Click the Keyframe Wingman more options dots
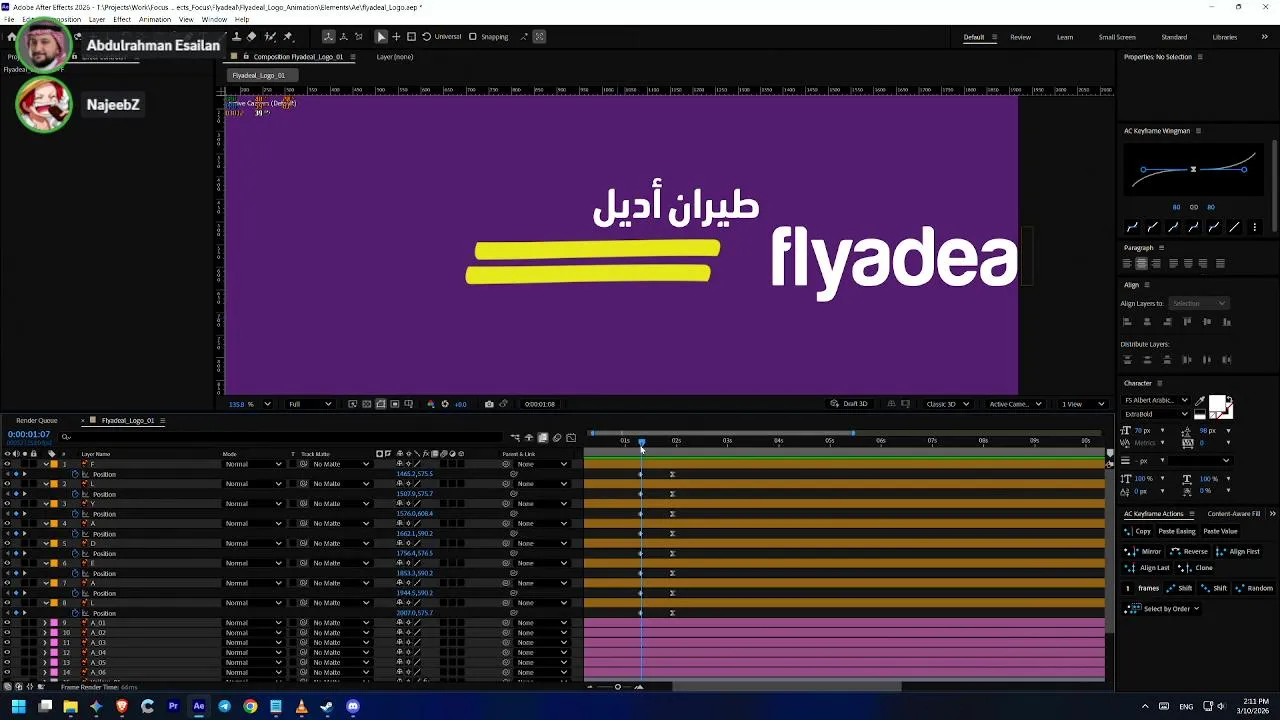Screen dimensions: 1280x720 pyautogui.click(x=1255, y=227)
